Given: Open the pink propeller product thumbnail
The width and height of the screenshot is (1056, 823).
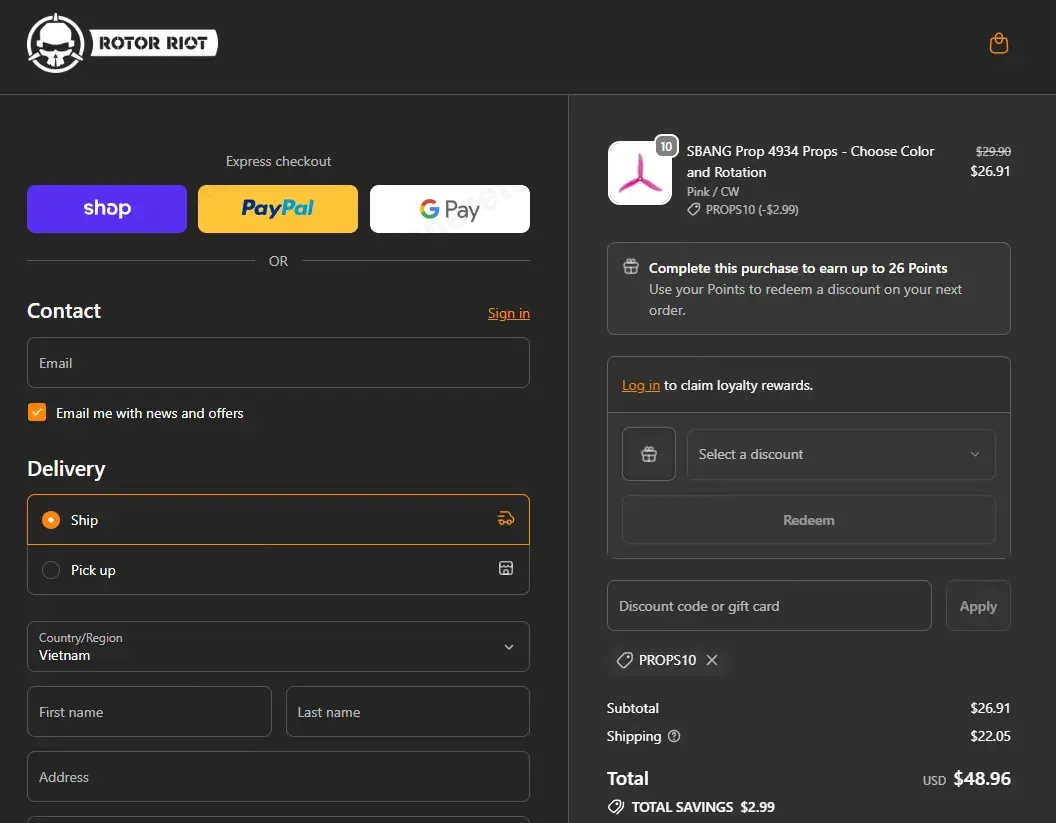Looking at the screenshot, I should click(x=640, y=173).
